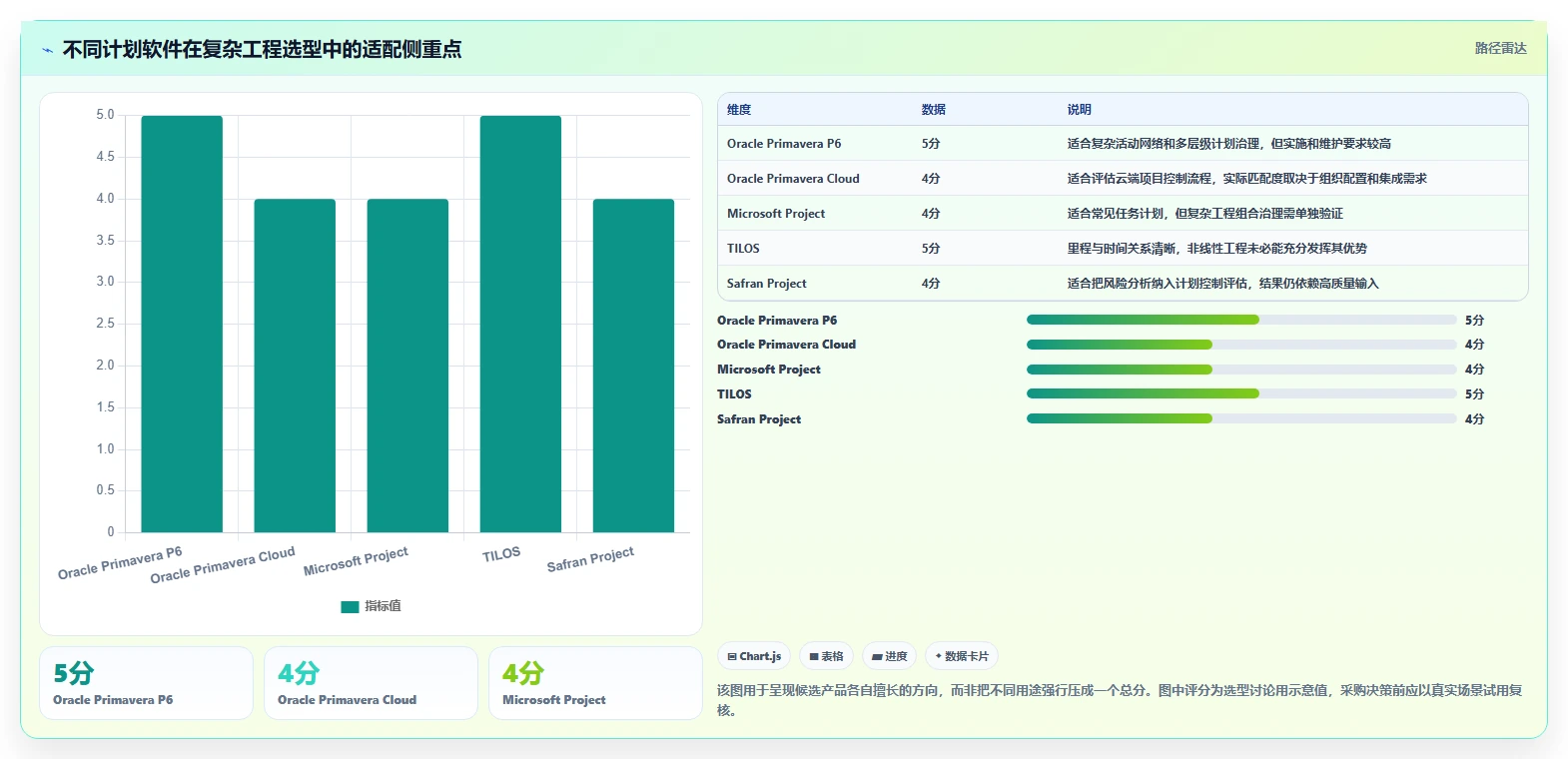Click the 维度 column header
The height and width of the screenshot is (759, 1568).
click(x=739, y=110)
